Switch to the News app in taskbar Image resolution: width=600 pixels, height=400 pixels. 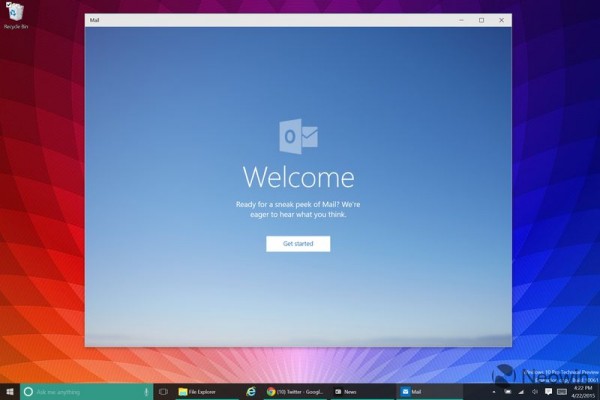point(360,391)
